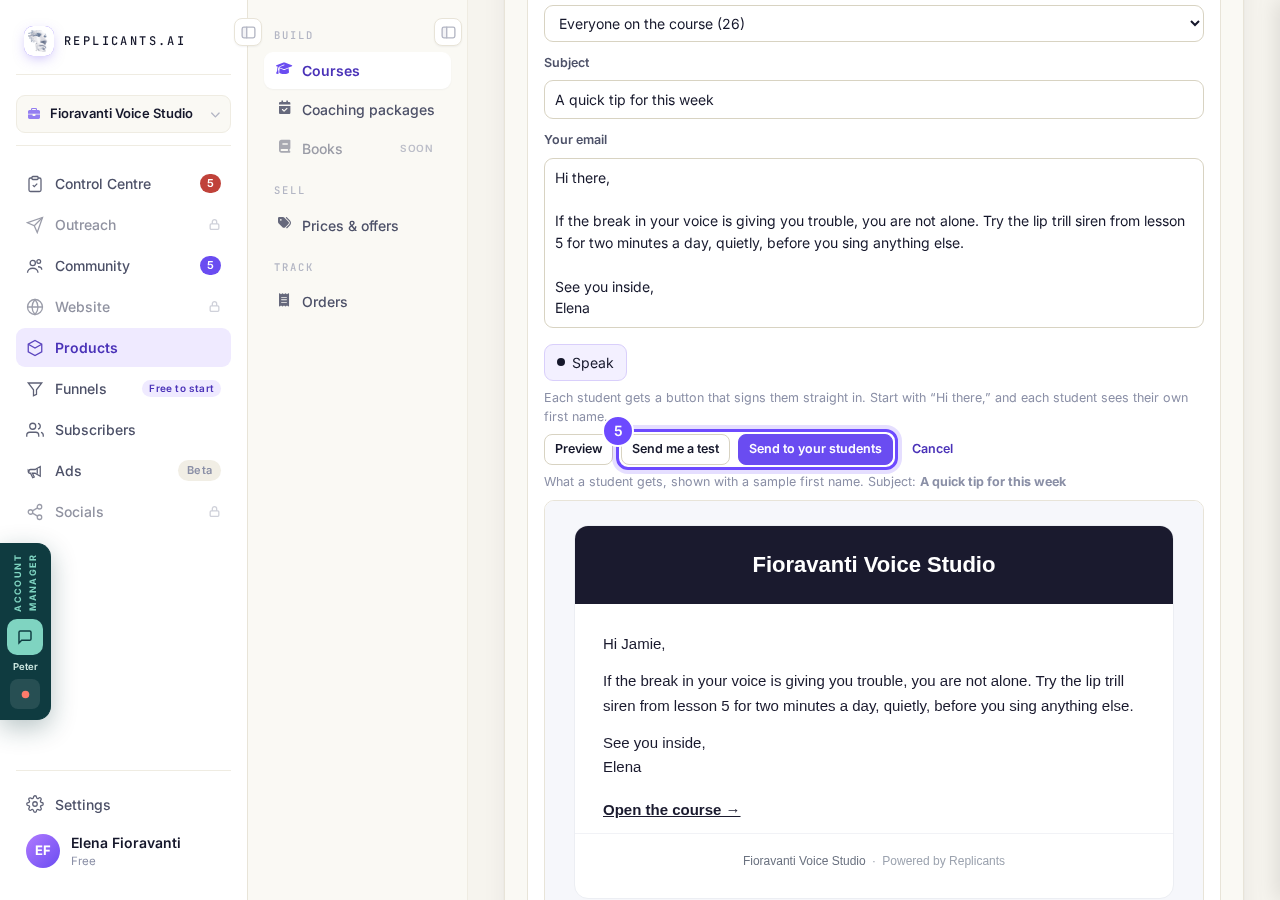The width and height of the screenshot is (1280, 900).
Task: Click the preview header 'Fioravanti Voice Studio'
Action: [874, 565]
